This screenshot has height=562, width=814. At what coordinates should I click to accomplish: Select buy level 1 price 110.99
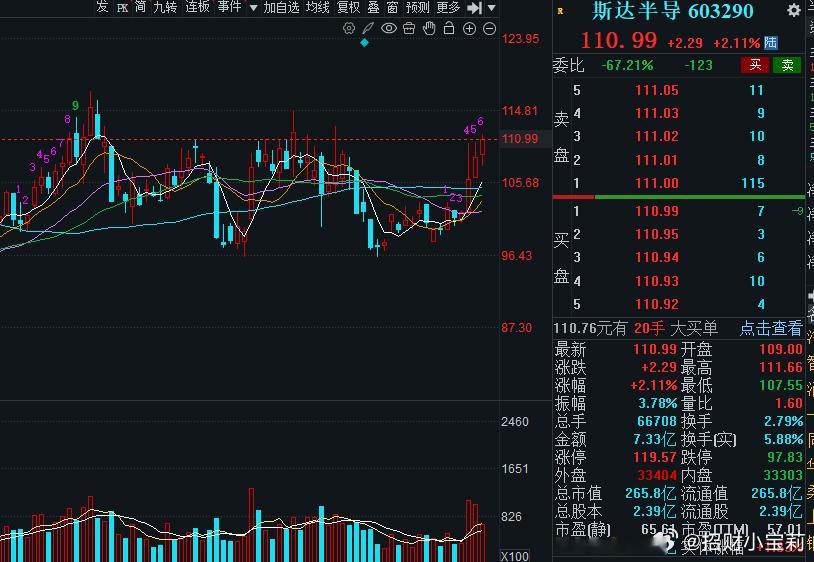(657, 211)
